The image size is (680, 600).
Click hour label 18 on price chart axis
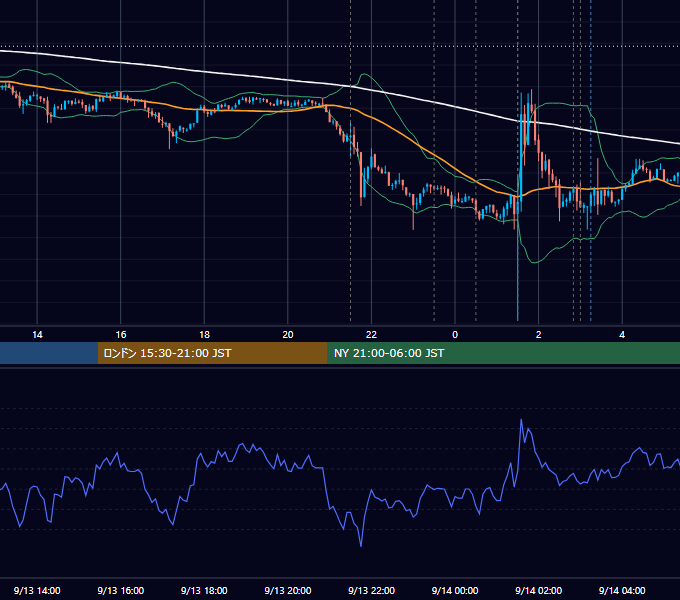point(204,335)
